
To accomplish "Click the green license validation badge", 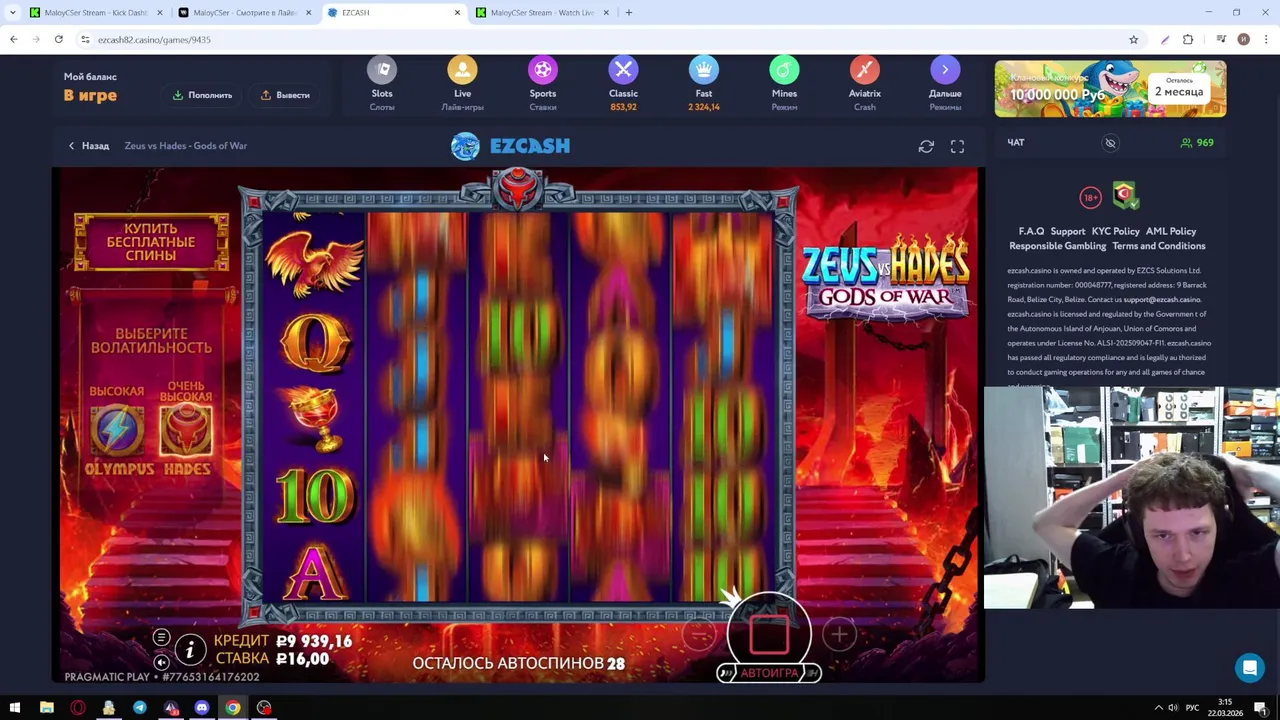I will 1125,195.
